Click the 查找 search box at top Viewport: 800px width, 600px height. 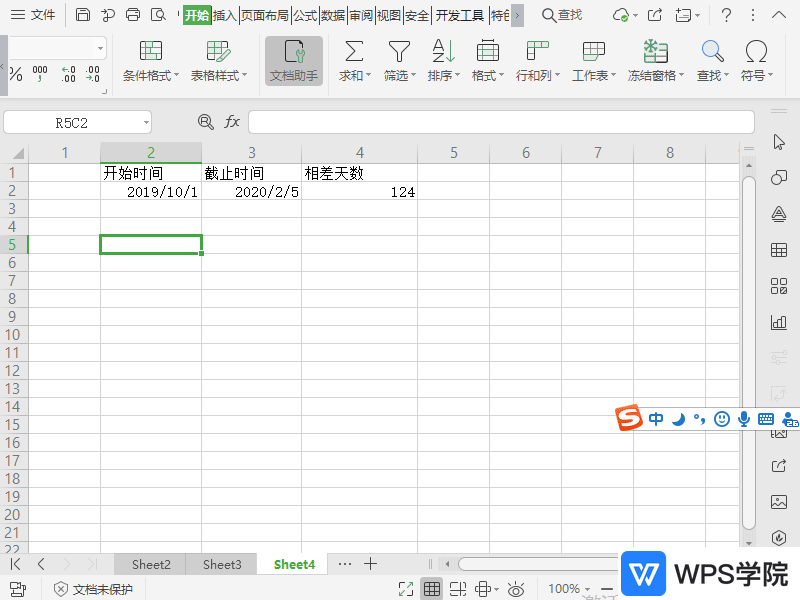click(x=562, y=15)
